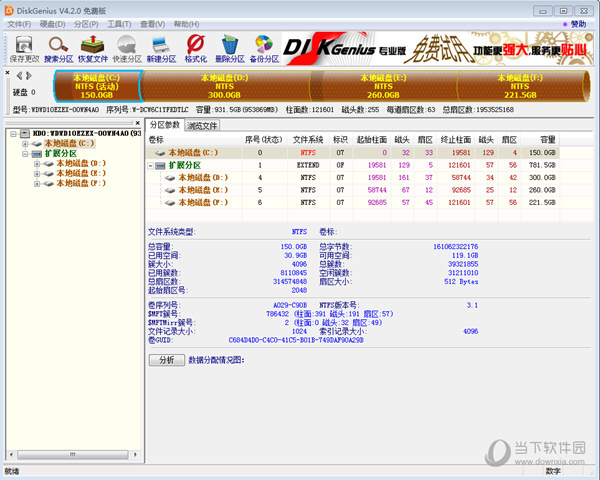Open the 备份分区 backup partition tool

coord(264,49)
